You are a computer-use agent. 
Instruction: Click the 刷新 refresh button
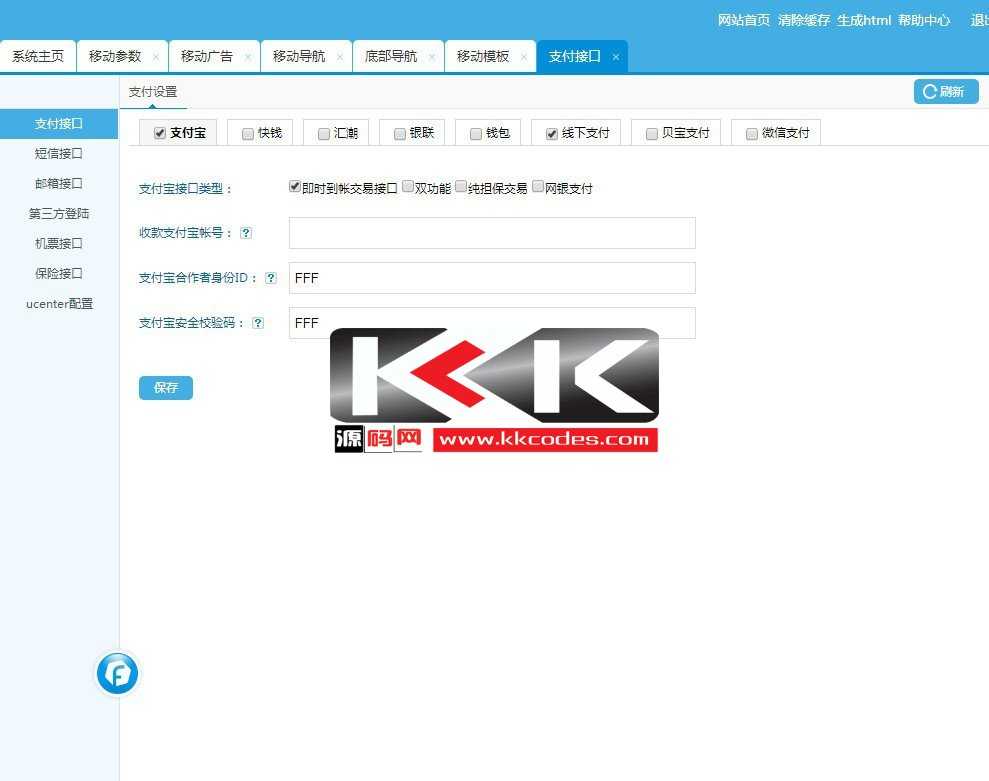pos(946,92)
